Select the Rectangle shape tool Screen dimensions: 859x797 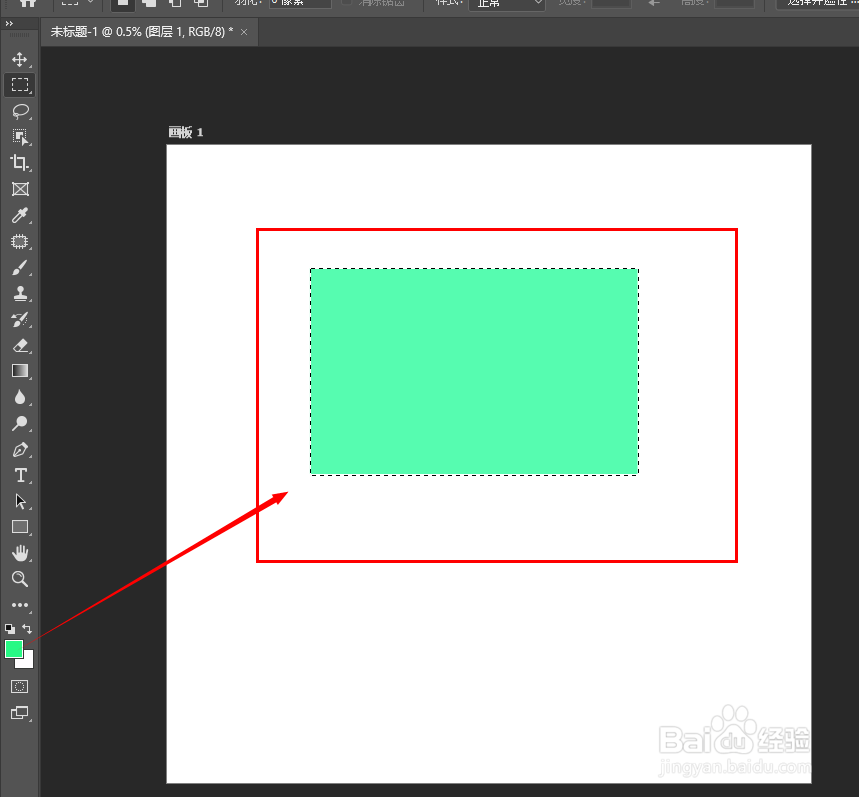20,527
